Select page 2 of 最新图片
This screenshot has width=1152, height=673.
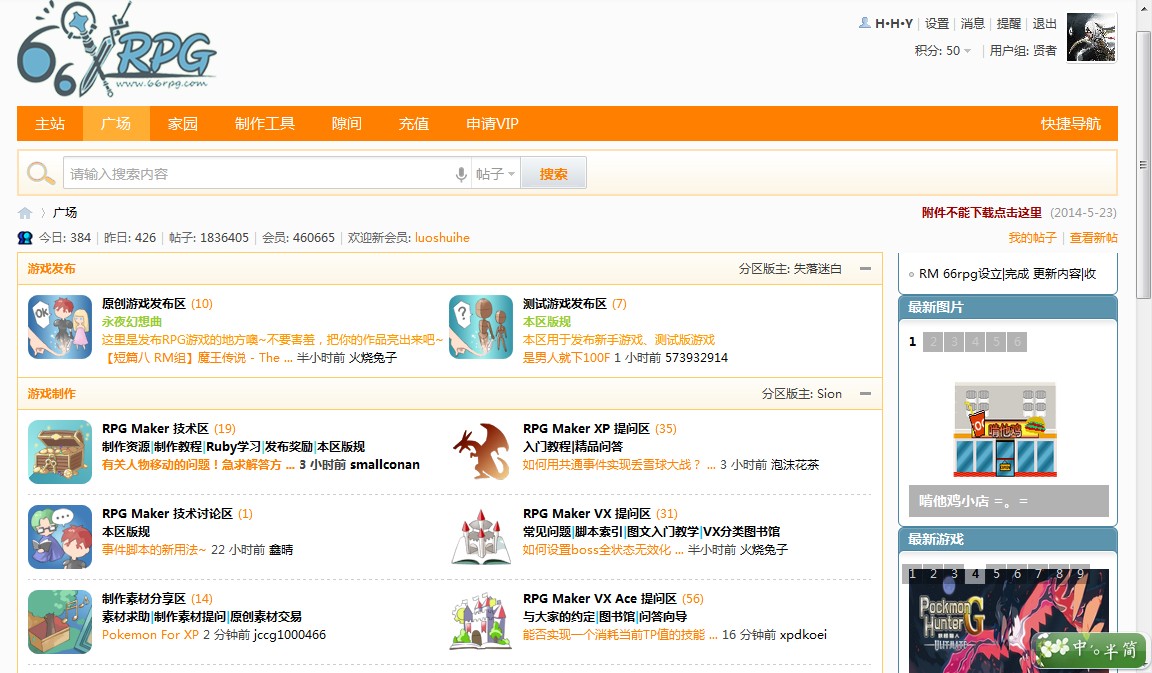coord(933,342)
